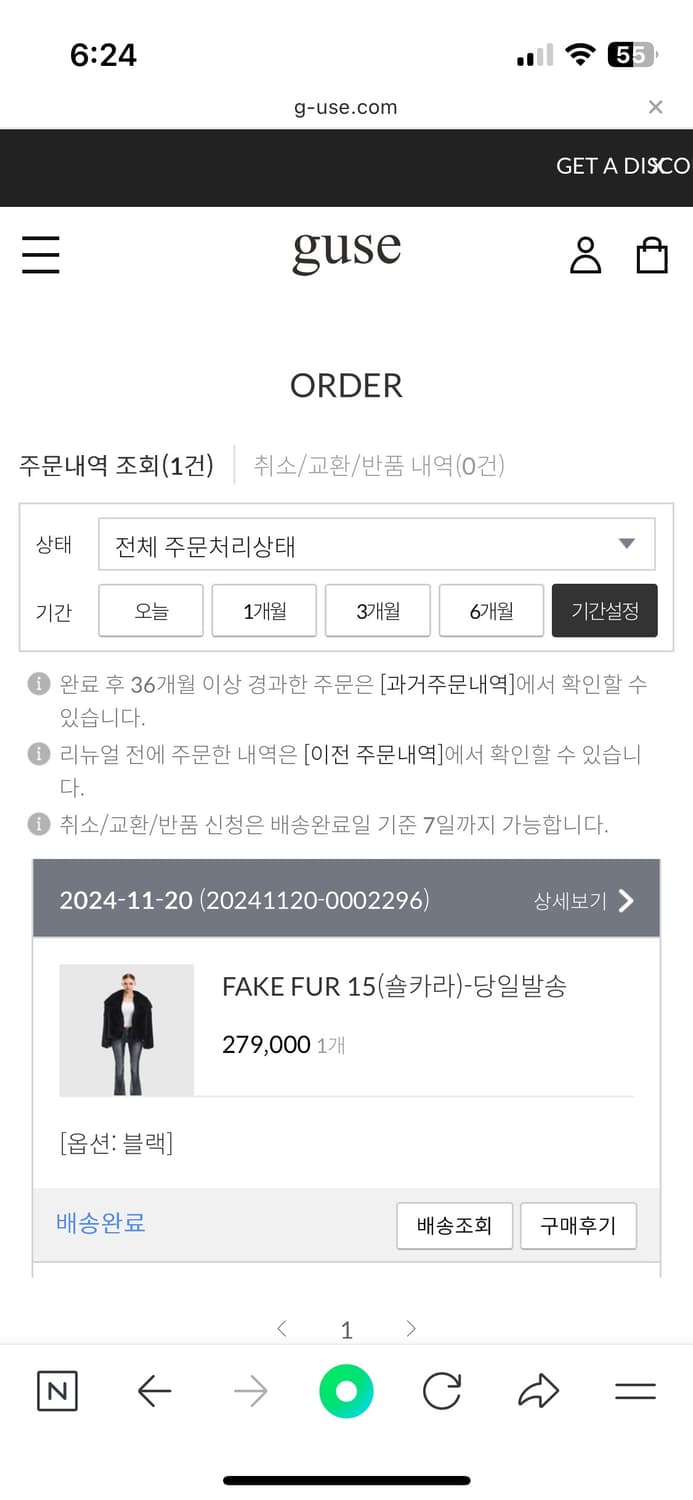Reload the page with the refresh icon
The height and width of the screenshot is (1500, 693).
(x=441, y=1390)
